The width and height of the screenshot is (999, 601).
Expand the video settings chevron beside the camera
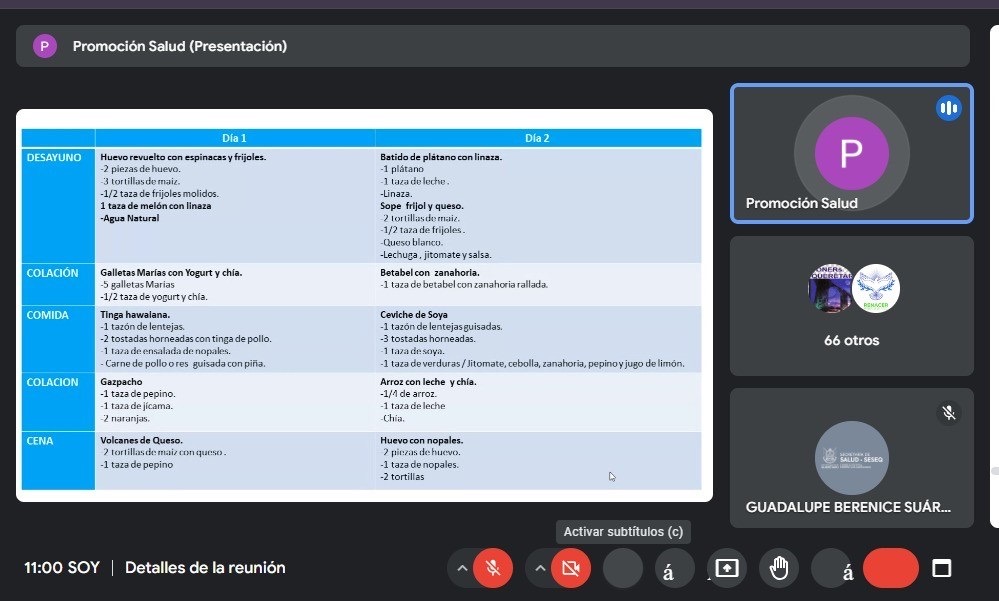coord(540,568)
